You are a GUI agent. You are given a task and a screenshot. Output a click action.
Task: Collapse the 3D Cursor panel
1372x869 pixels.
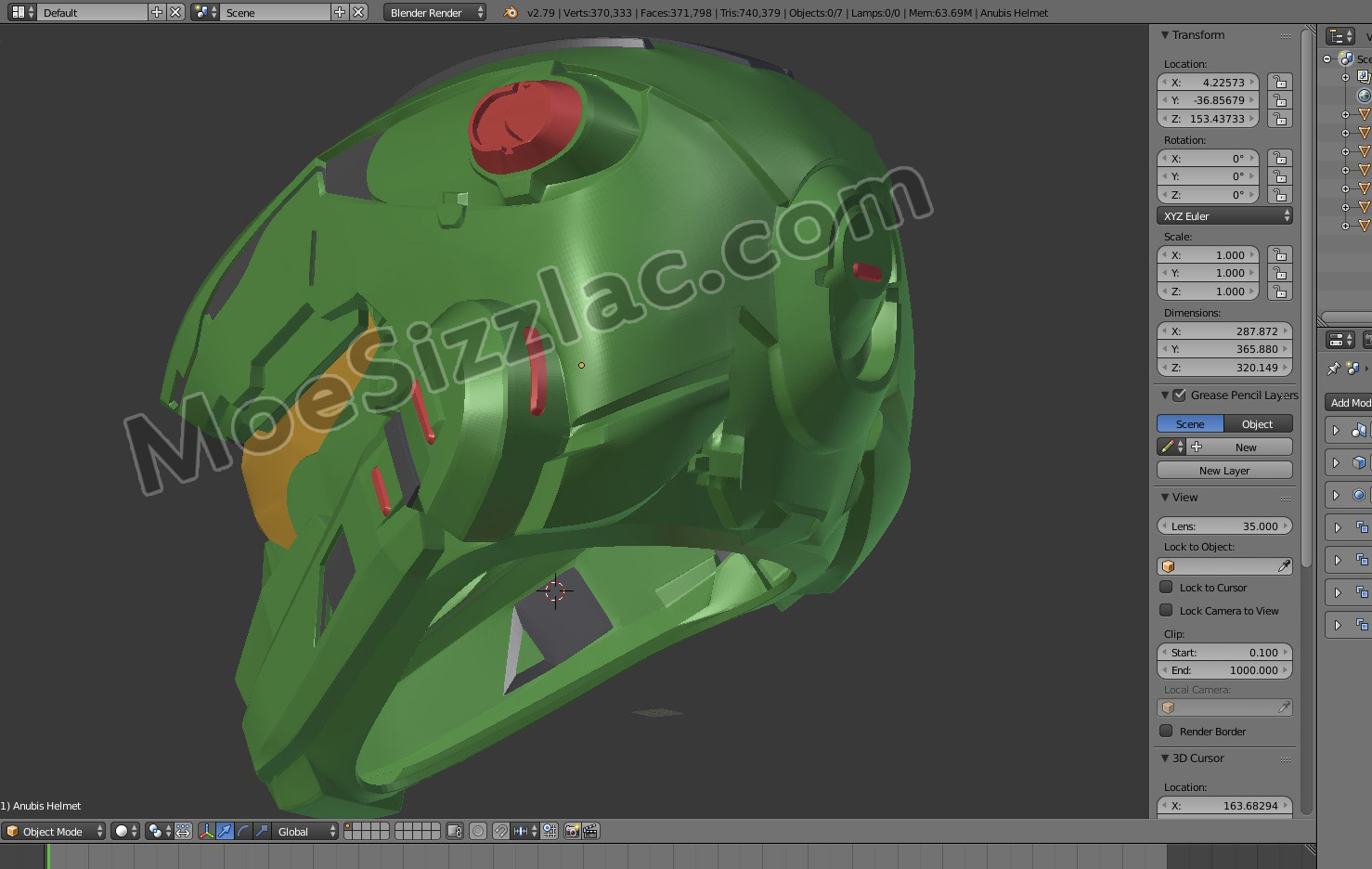click(1165, 759)
